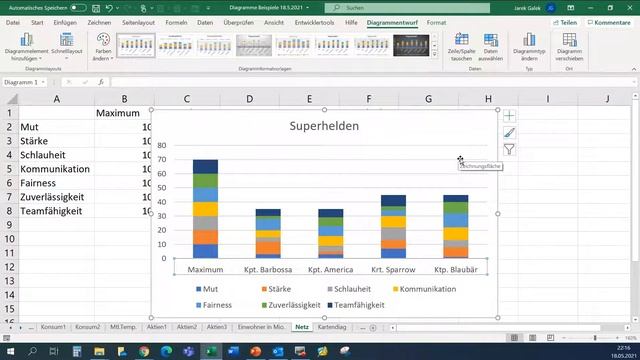This screenshot has height=360, width=640.
Task: Open the Task View icon in taskbar
Action: tap(53, 351)
